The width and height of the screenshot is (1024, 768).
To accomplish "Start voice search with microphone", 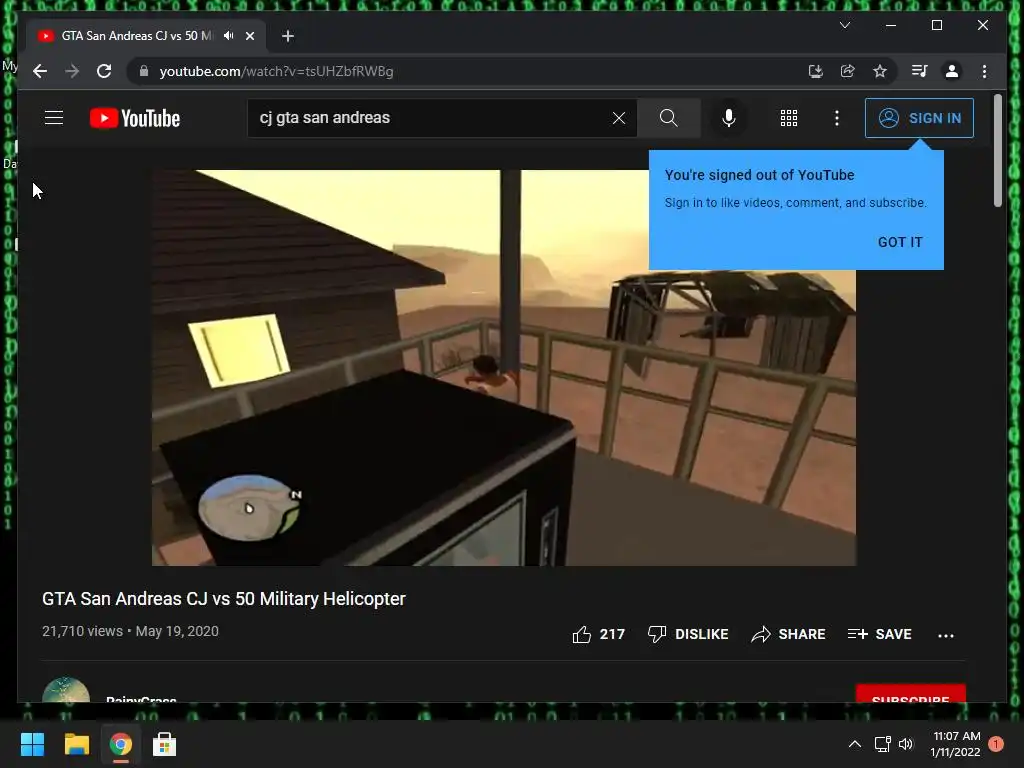I will pyautogui.click(x=729, y=118).
